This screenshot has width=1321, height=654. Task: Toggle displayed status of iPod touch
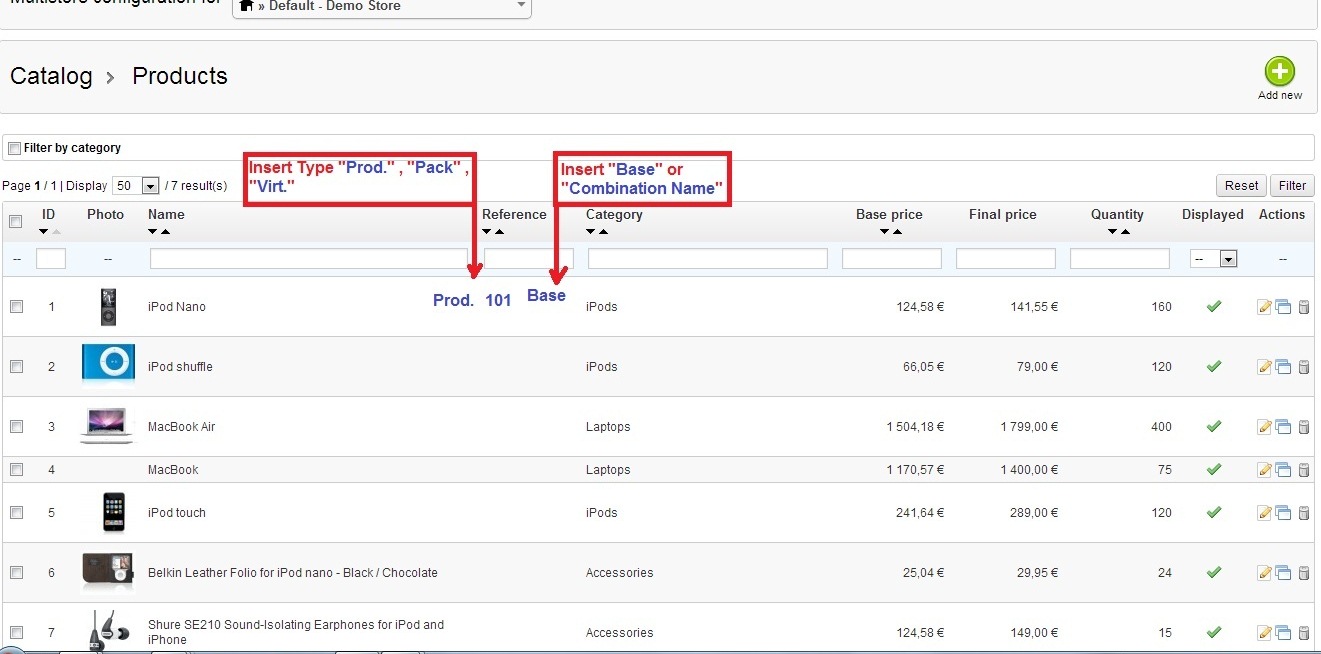click(x=1213, y=512)
